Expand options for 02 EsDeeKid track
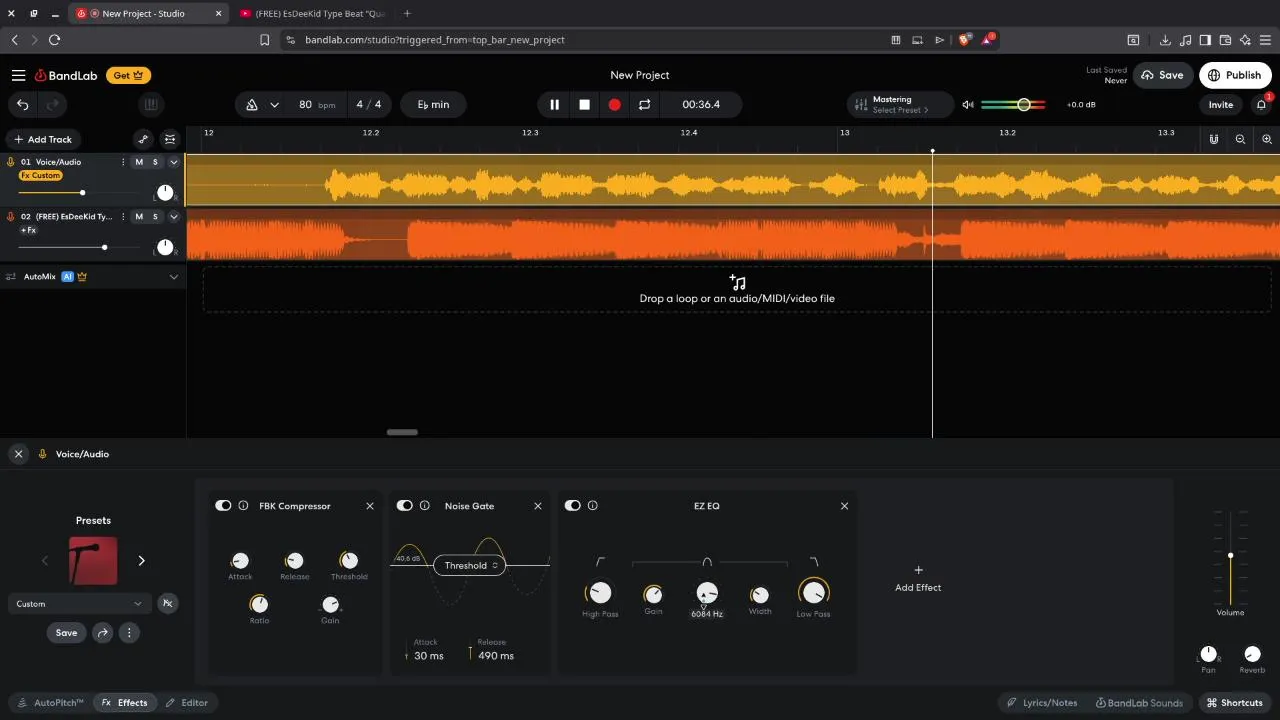The height and width of the screenshot is (720, 1280). click(x=173, y=216)
